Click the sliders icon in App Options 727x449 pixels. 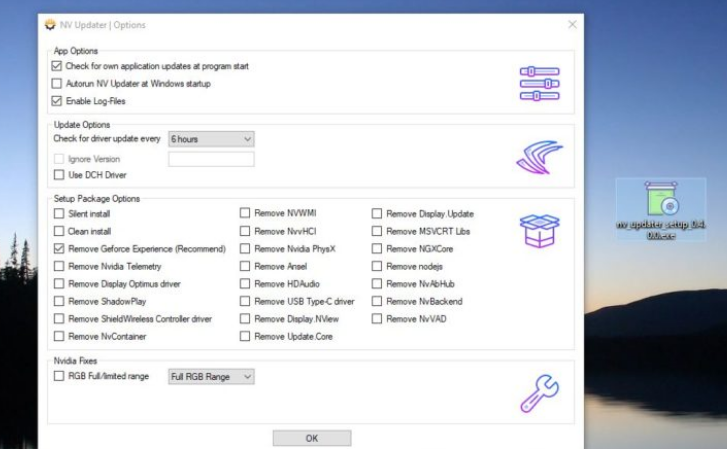click(x=539, y=83)
